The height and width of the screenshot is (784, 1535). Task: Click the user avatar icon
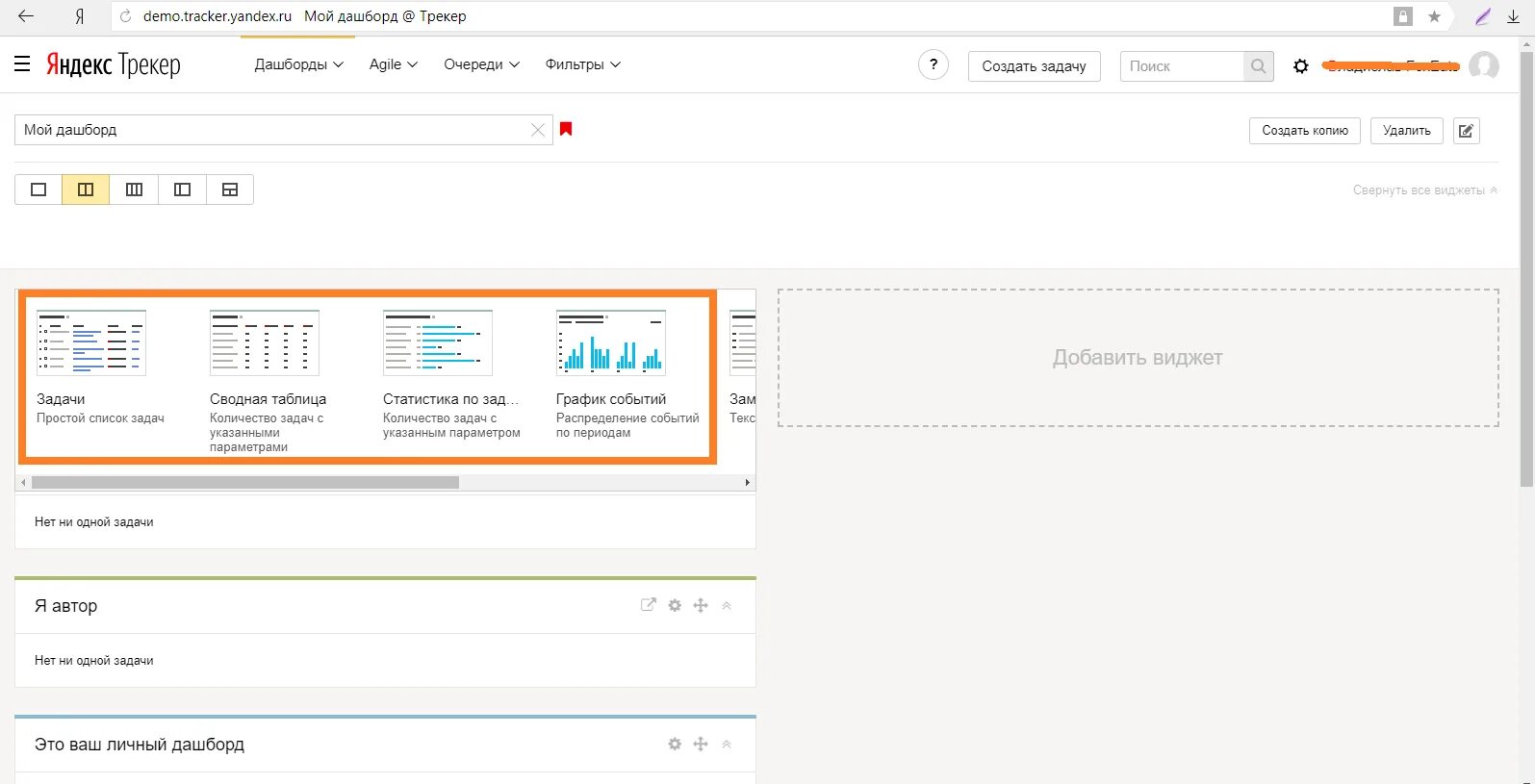point(1483,65)
